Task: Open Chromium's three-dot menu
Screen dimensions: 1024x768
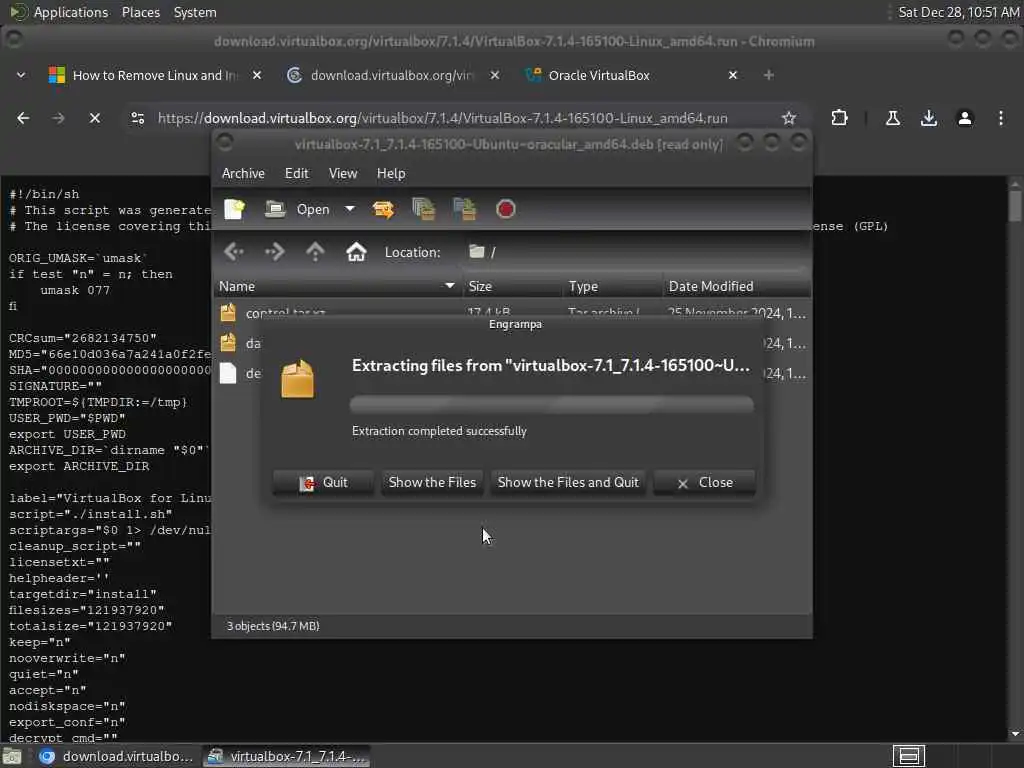Action: pyautogui.click(x=1000, y=118)
